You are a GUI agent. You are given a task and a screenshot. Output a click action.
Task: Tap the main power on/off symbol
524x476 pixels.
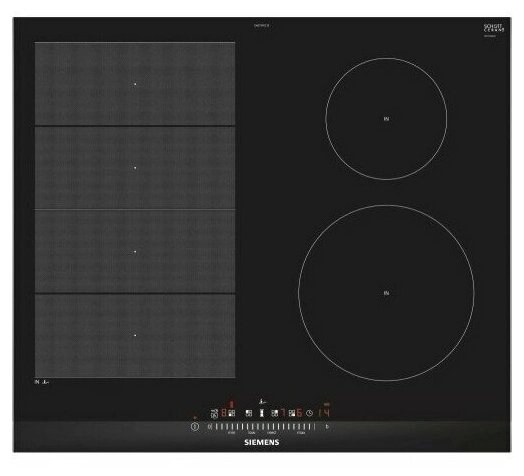pyautogui.click(x=195, y=427)
